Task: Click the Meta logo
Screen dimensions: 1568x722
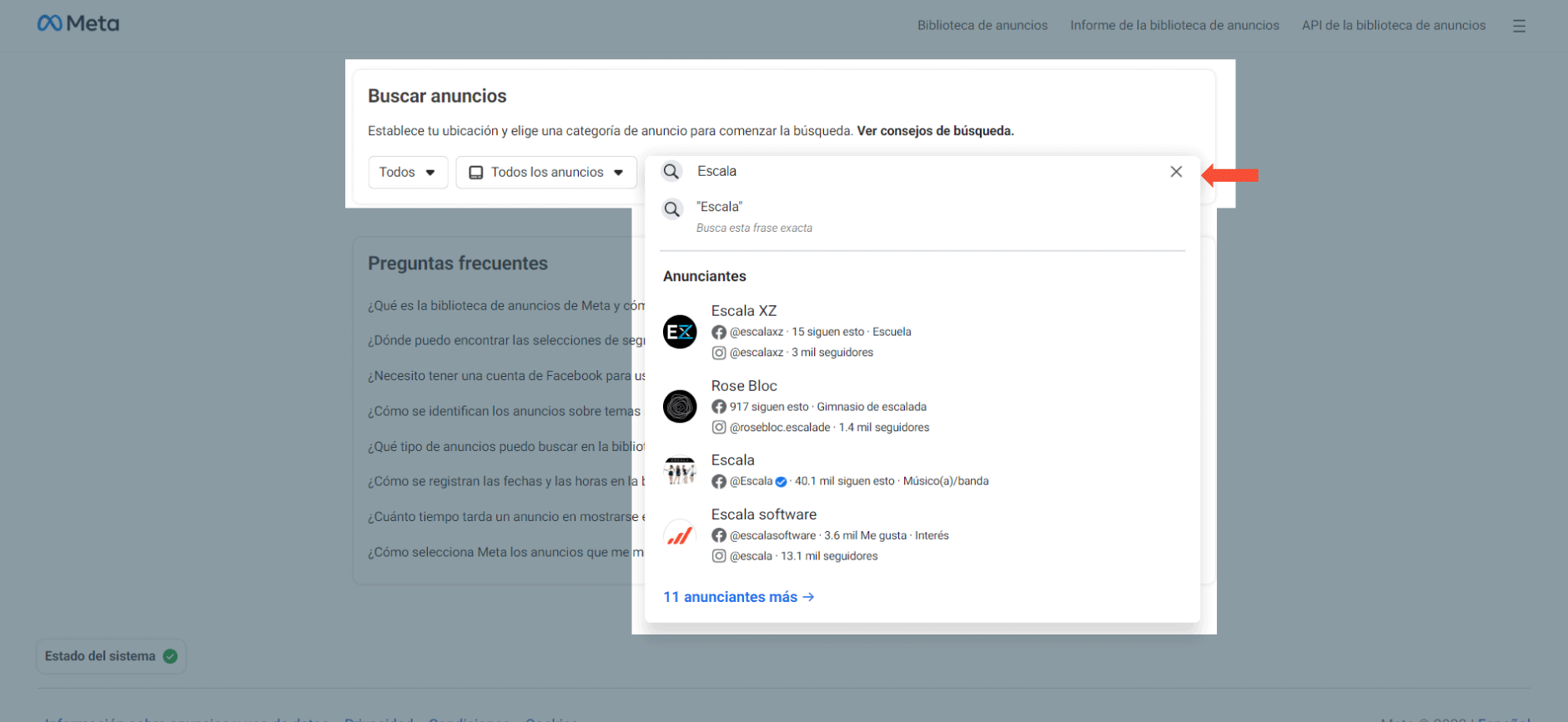Action: [78, 23]
